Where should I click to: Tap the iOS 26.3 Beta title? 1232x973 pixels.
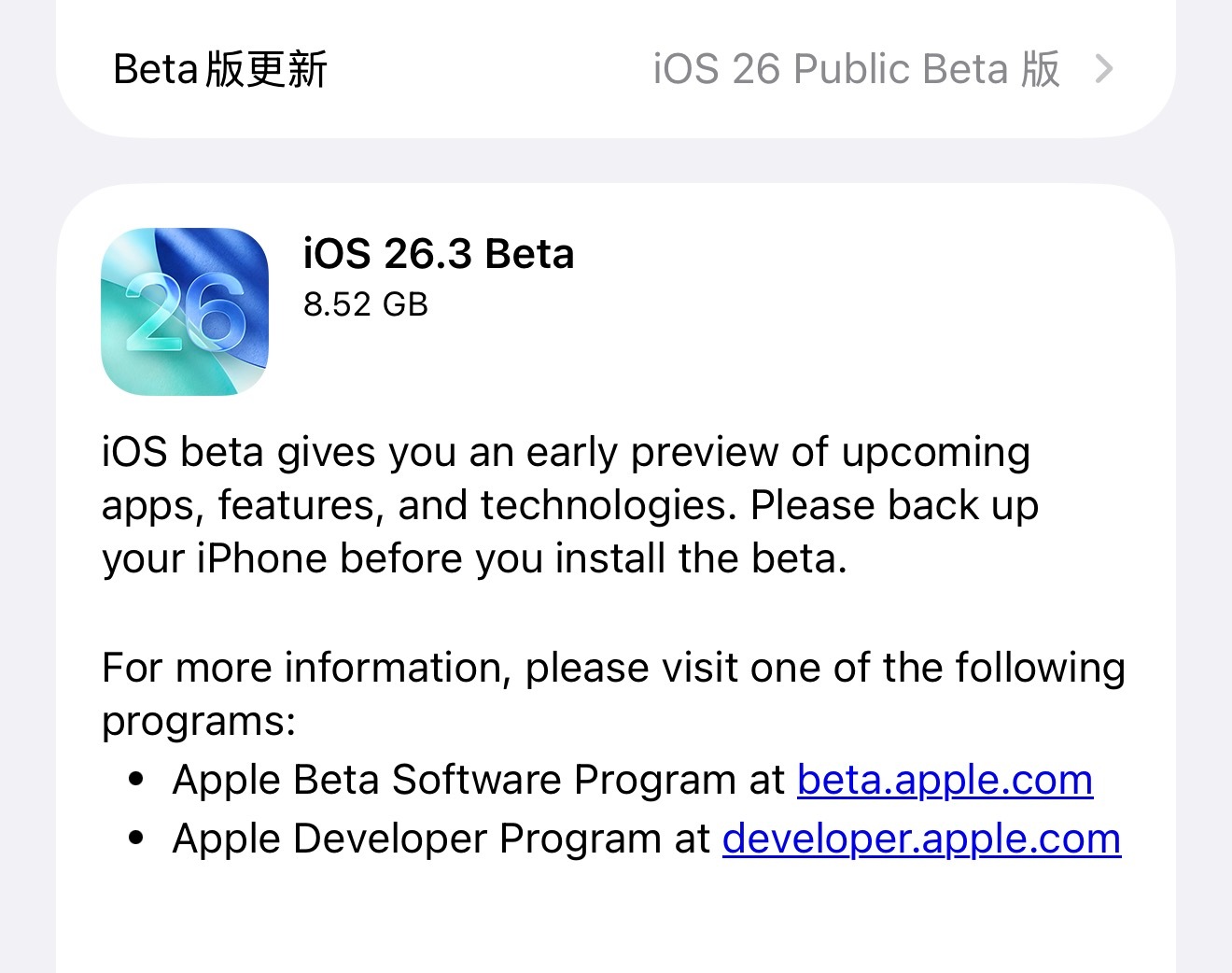point(439,254)
